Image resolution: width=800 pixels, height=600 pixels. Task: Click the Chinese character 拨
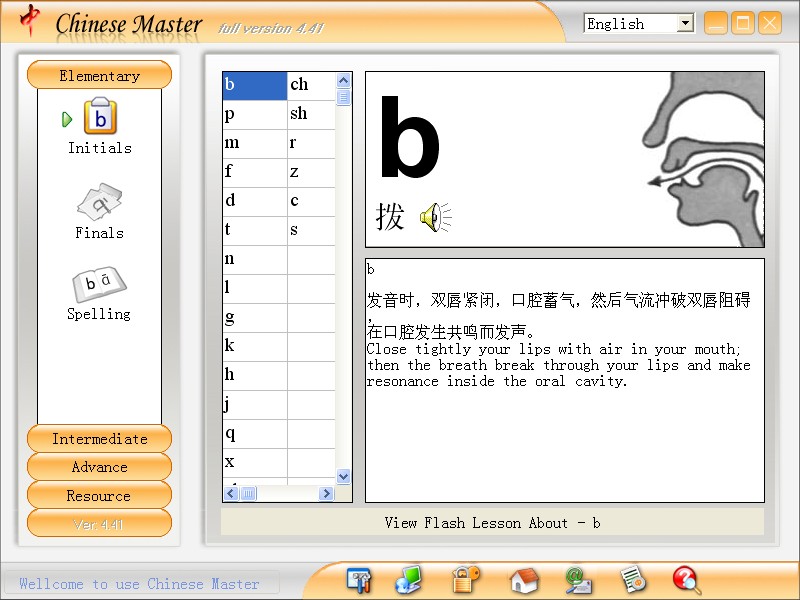390,217
